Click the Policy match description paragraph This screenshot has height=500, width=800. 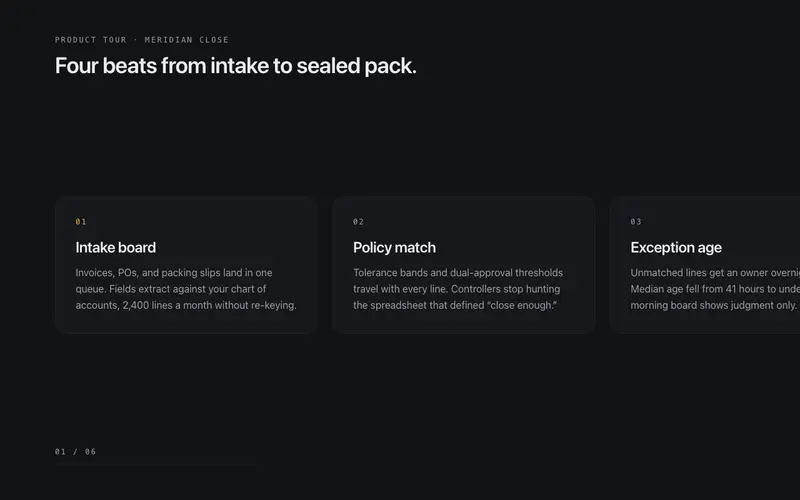[x=458, y=289]
